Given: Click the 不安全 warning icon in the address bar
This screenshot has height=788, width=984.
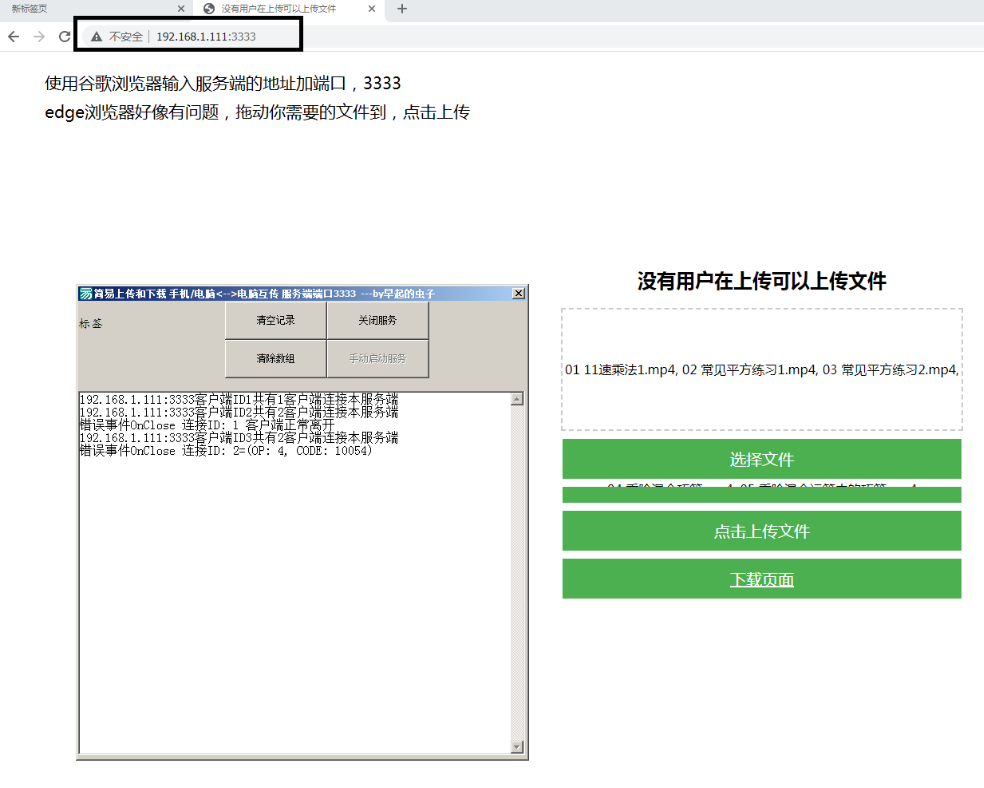Looking at the screenshot, I should pos(95,35).
